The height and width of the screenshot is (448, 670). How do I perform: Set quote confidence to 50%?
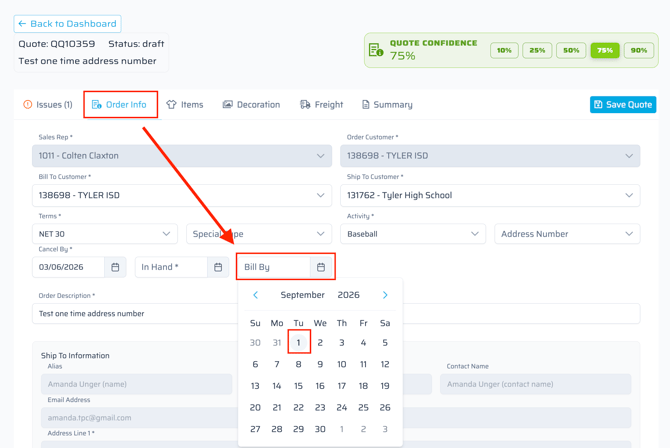click(571, 50)
